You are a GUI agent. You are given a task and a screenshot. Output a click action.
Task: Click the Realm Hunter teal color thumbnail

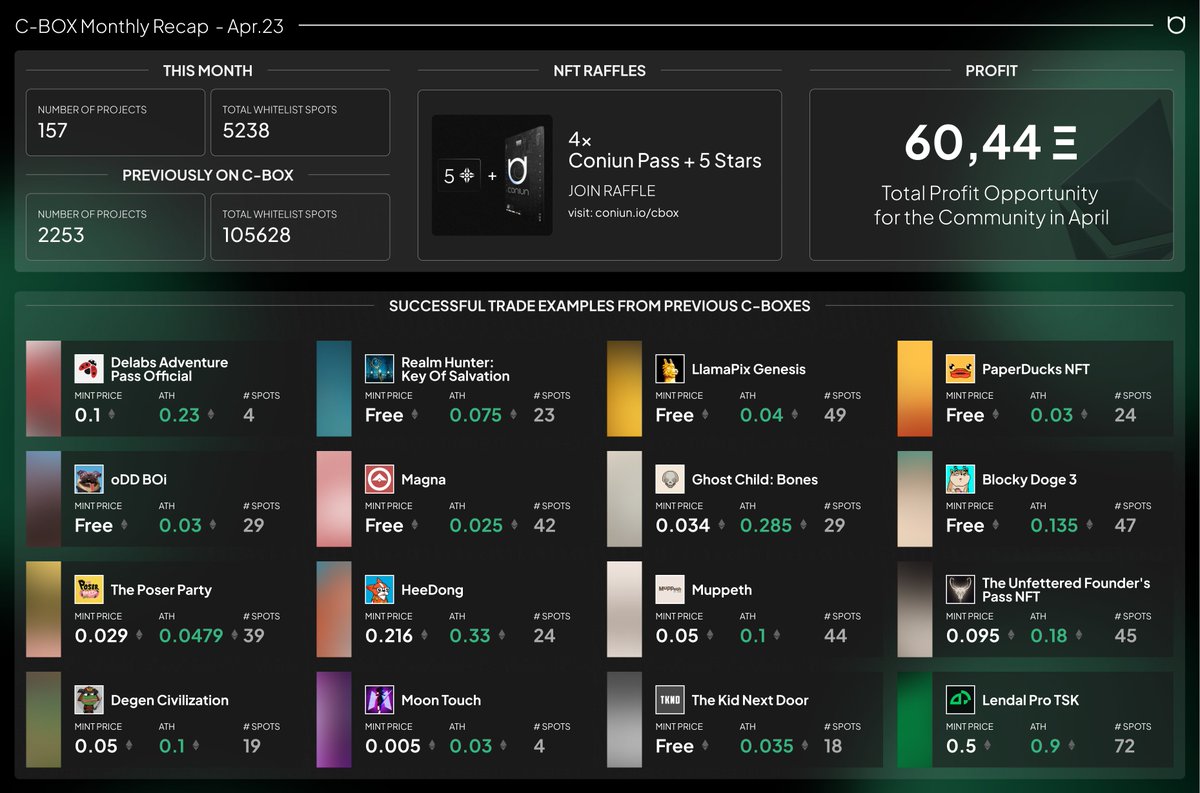click(x=334, y=388)
